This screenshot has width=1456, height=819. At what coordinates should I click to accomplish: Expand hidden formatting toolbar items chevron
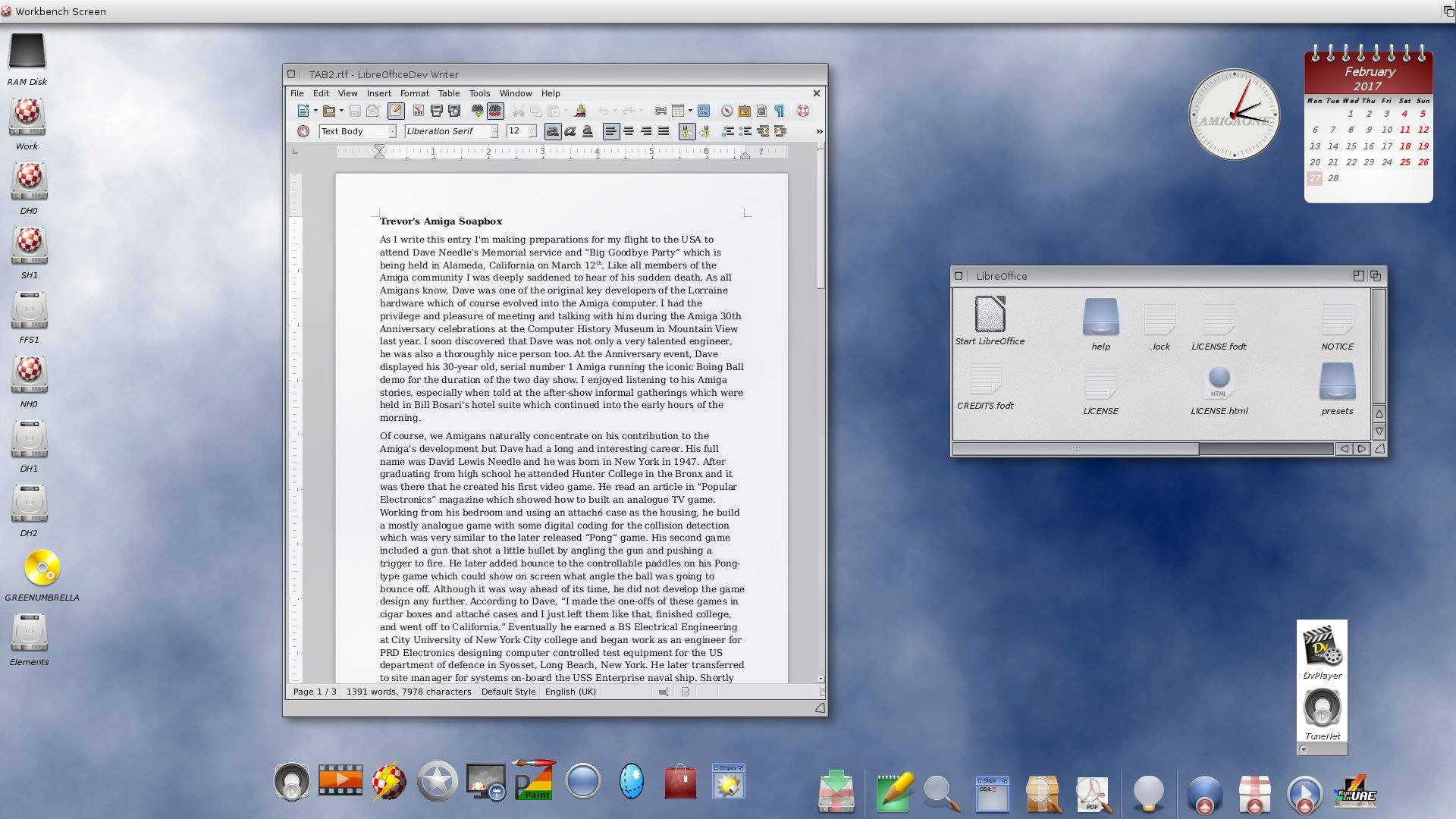pos(819,132)
